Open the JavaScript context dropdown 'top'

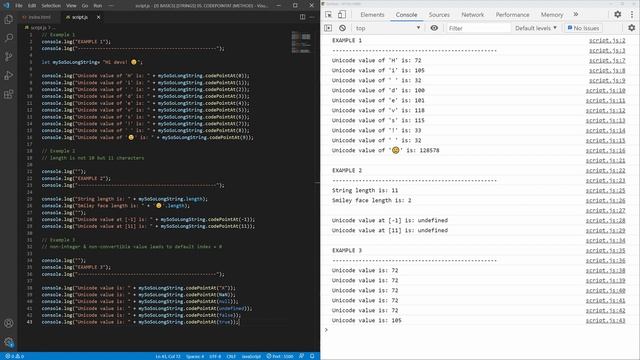click(x=387, y=28)
